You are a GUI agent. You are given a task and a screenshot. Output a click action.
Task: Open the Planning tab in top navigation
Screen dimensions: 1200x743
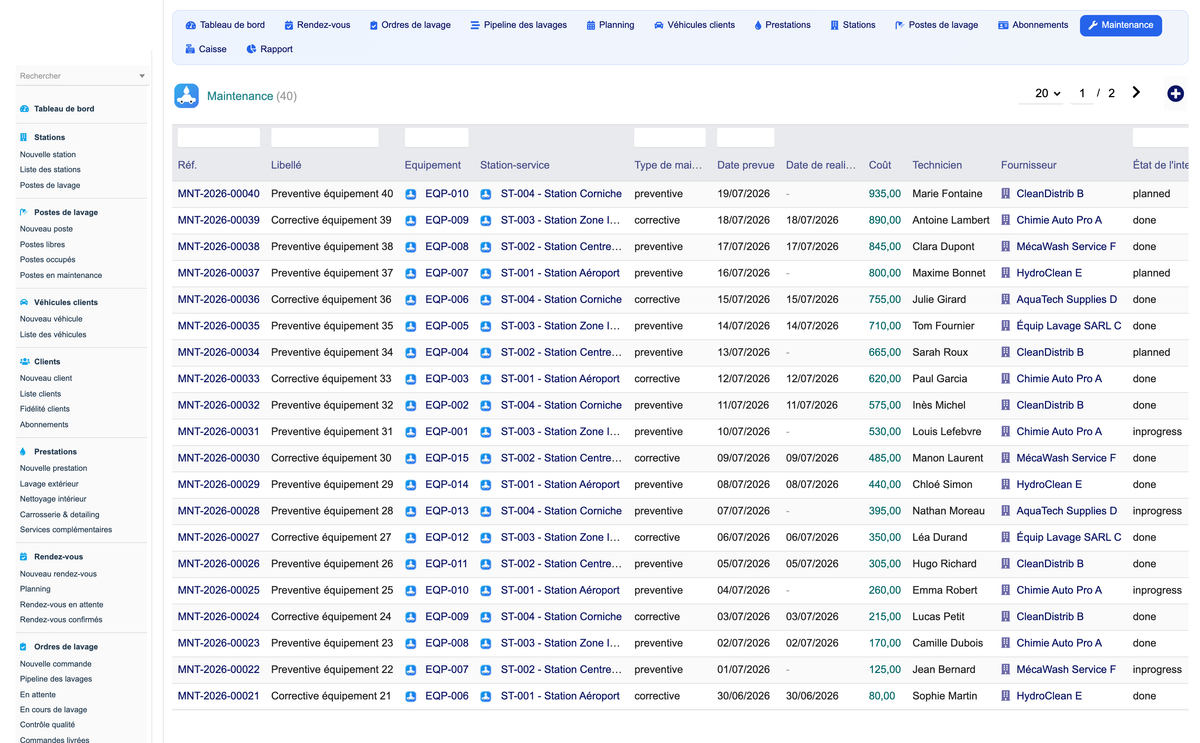pyautogui.click(x=610, y=25)
